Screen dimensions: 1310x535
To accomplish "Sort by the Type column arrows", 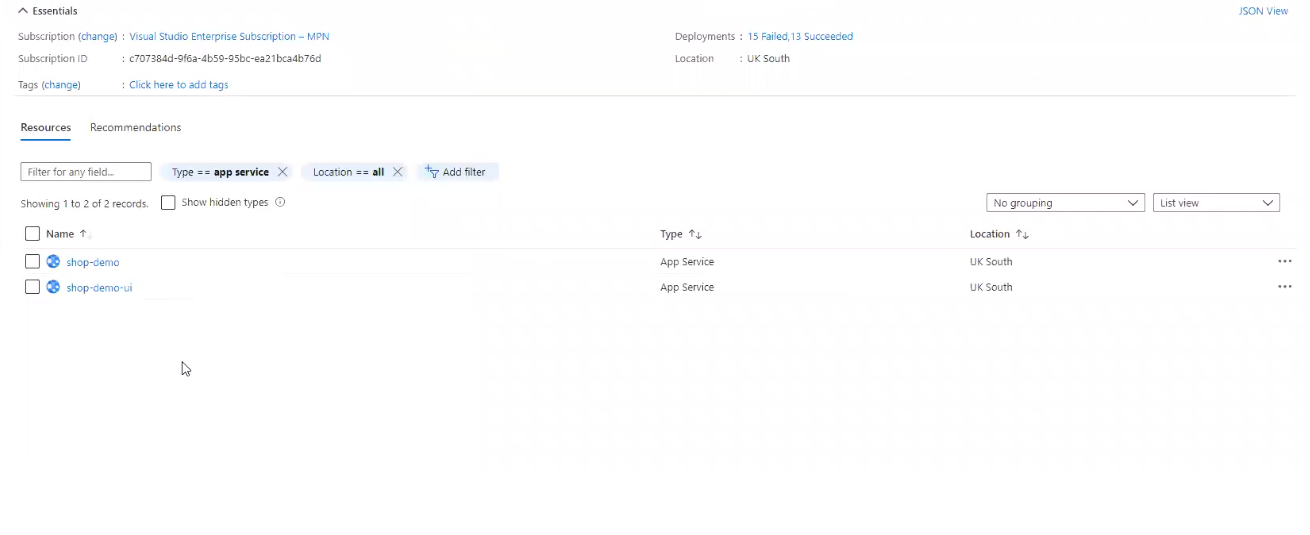I will pos(695,234).
